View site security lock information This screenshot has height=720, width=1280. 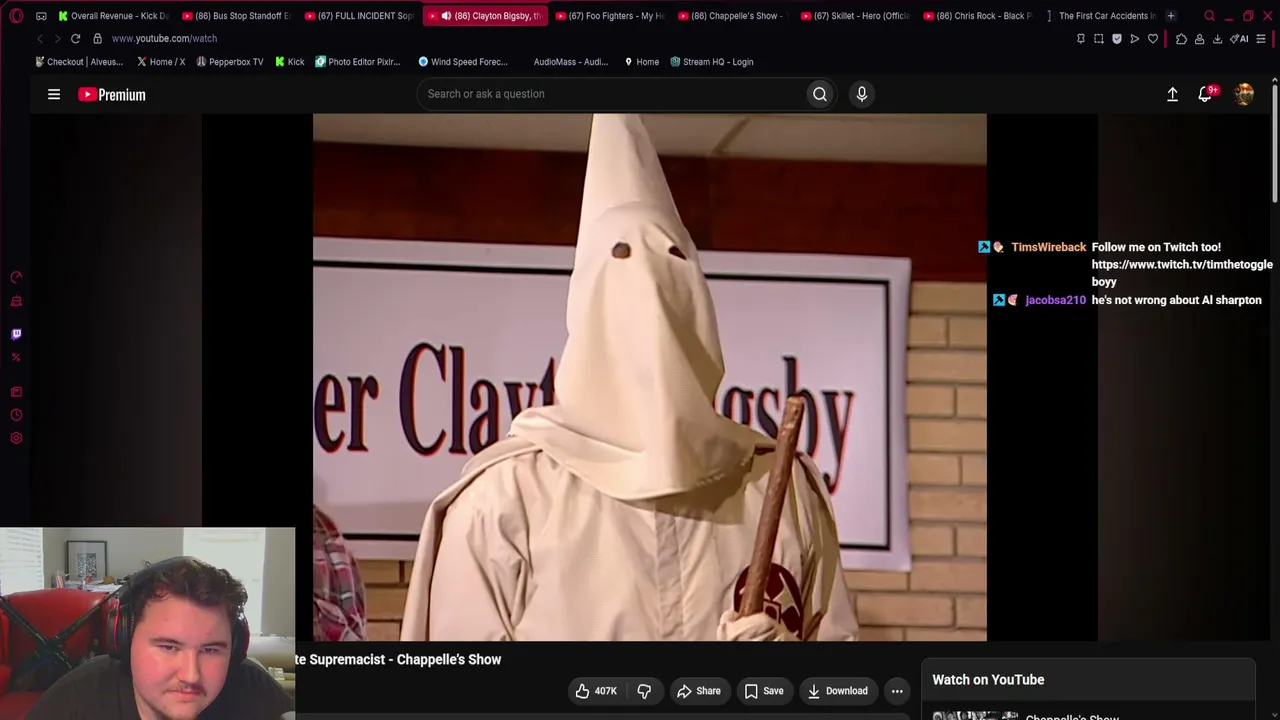(97, 38)
